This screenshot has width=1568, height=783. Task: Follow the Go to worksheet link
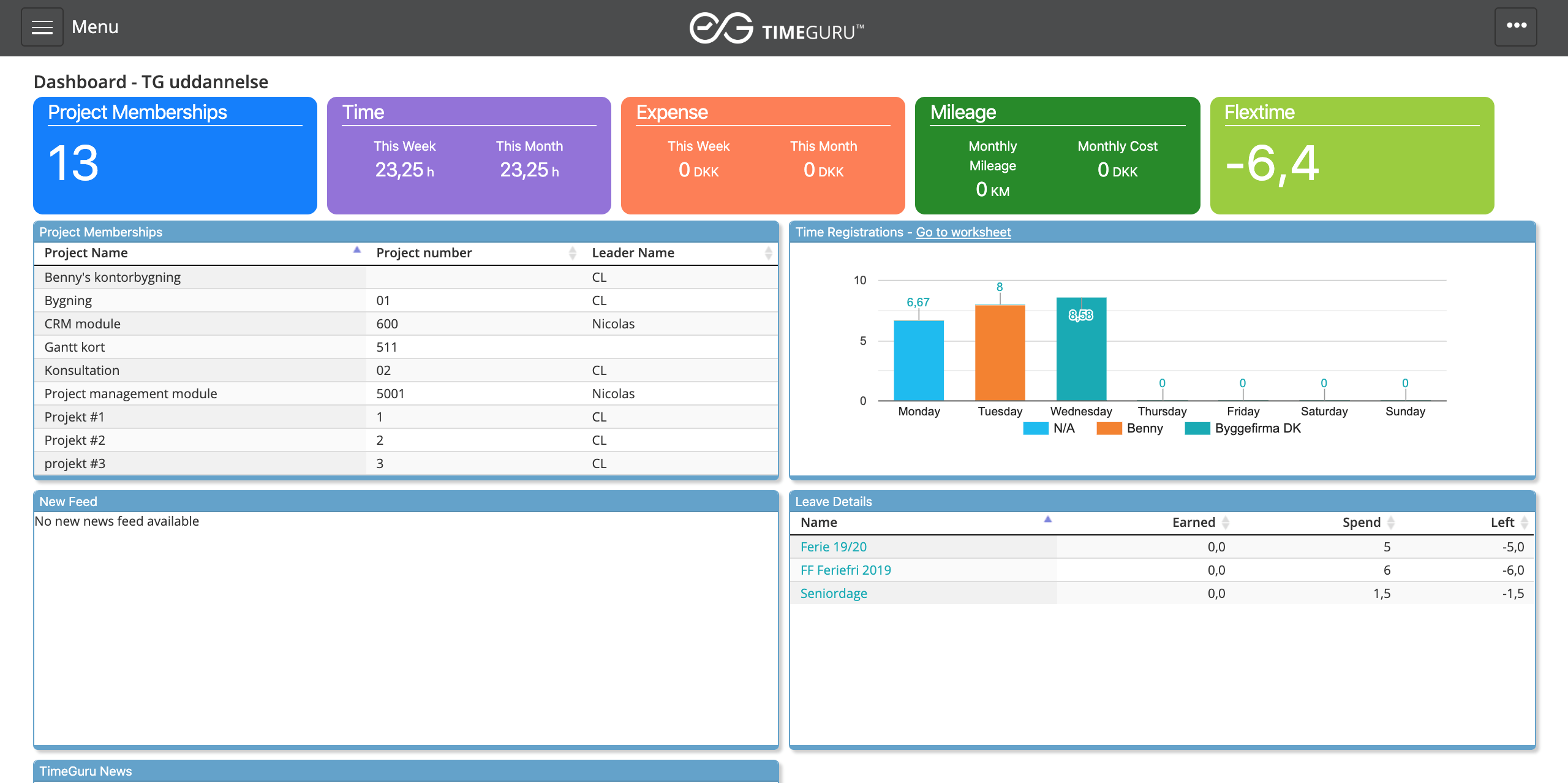pyautogui.click(x=963, y=232)
